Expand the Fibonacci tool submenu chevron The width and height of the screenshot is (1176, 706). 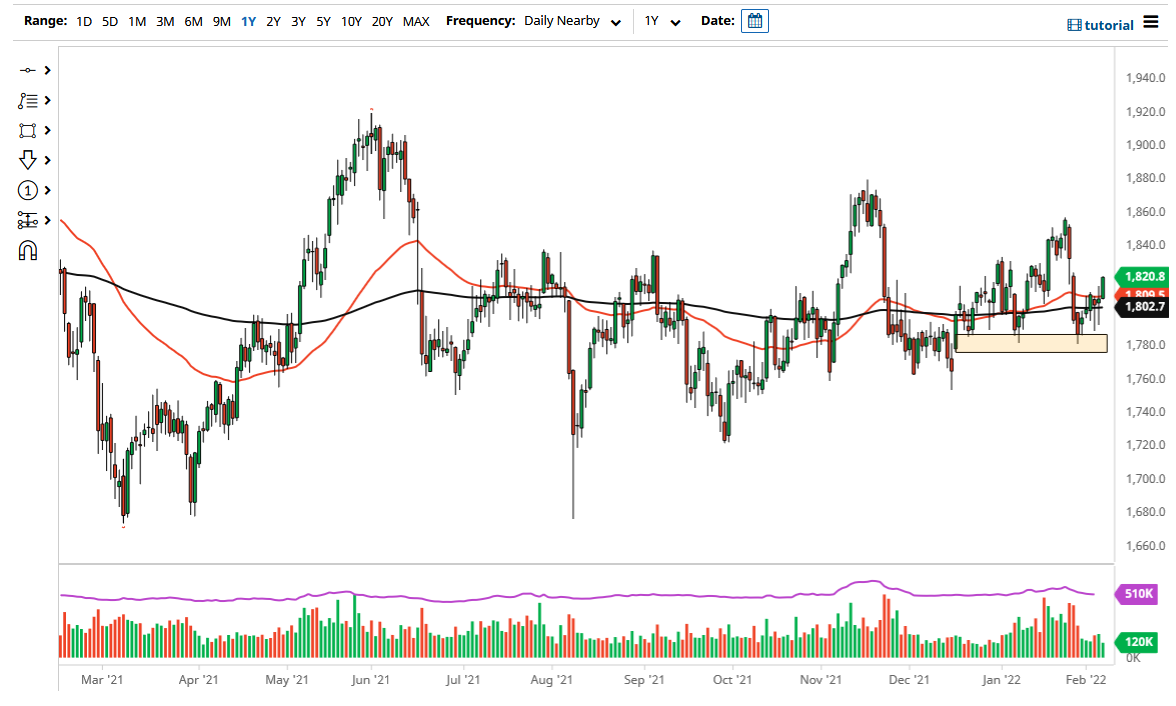(x=47, y=221)
